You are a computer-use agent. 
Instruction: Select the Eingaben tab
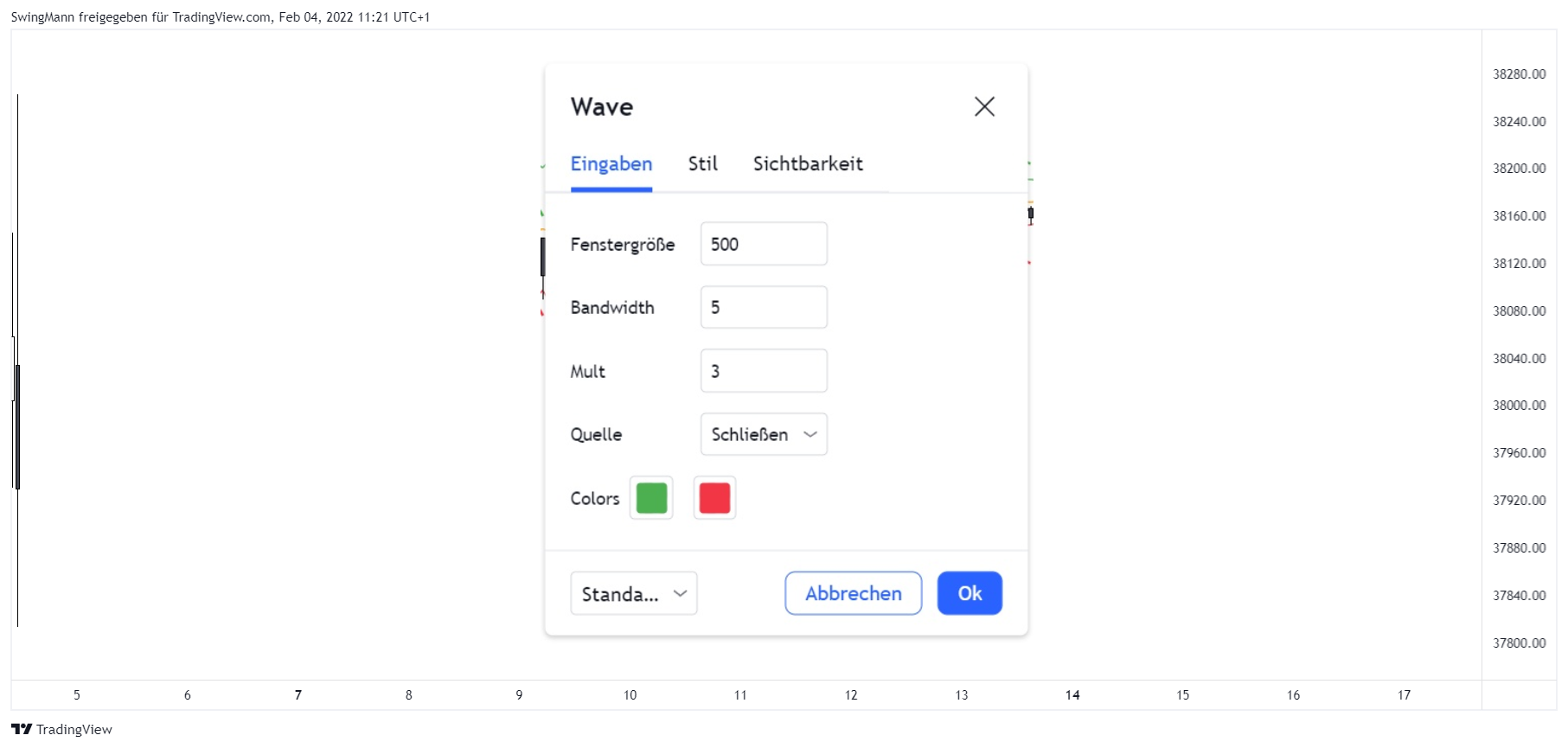611,163
